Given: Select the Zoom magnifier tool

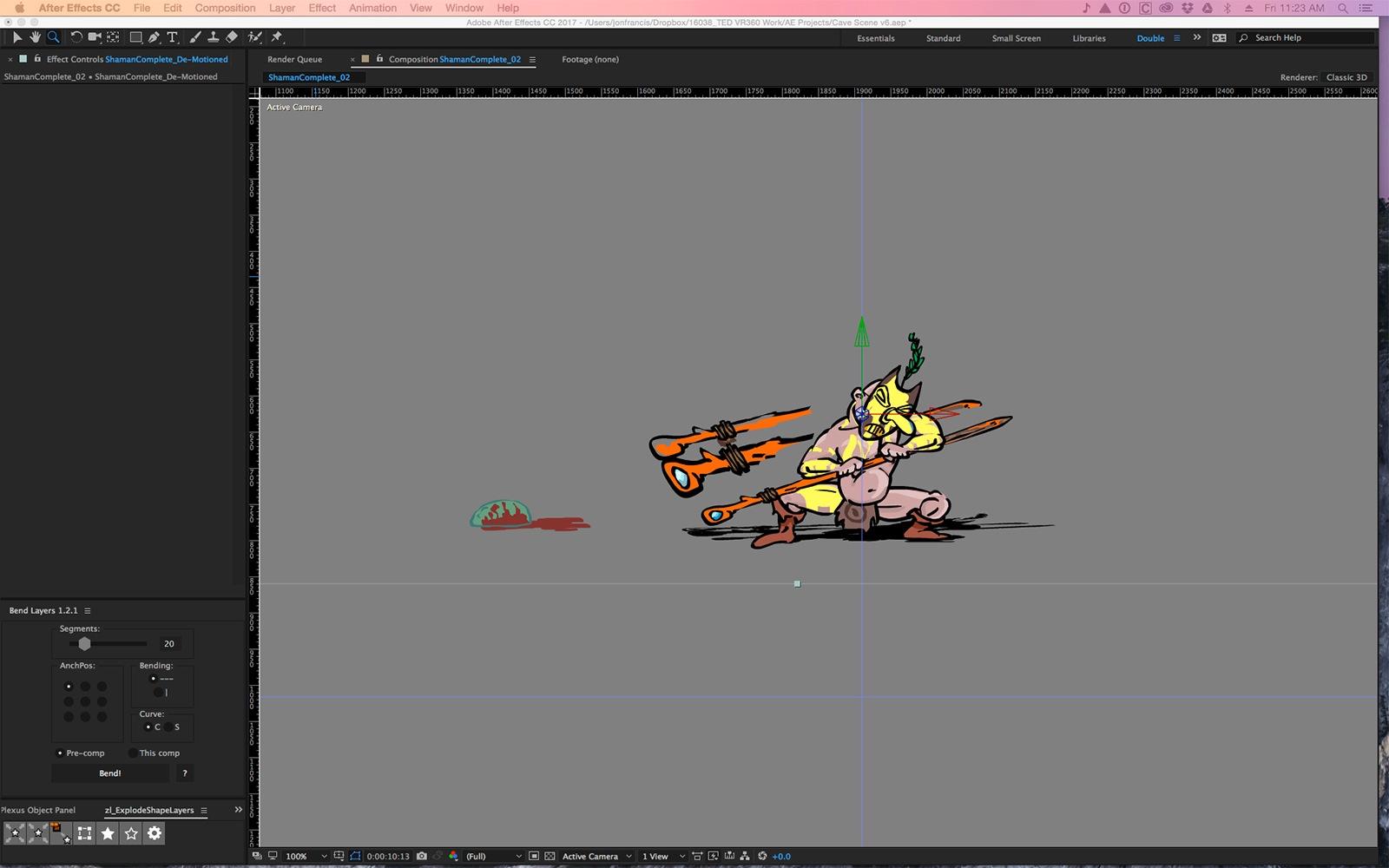Looking at the screenshot, I should (53, 37).
